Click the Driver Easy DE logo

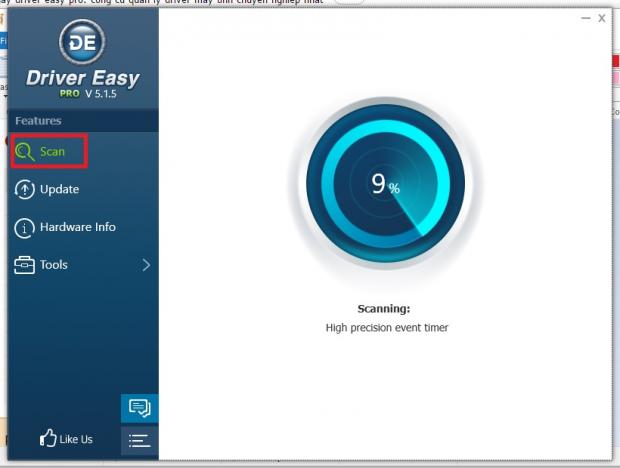(x=83, y=41)
